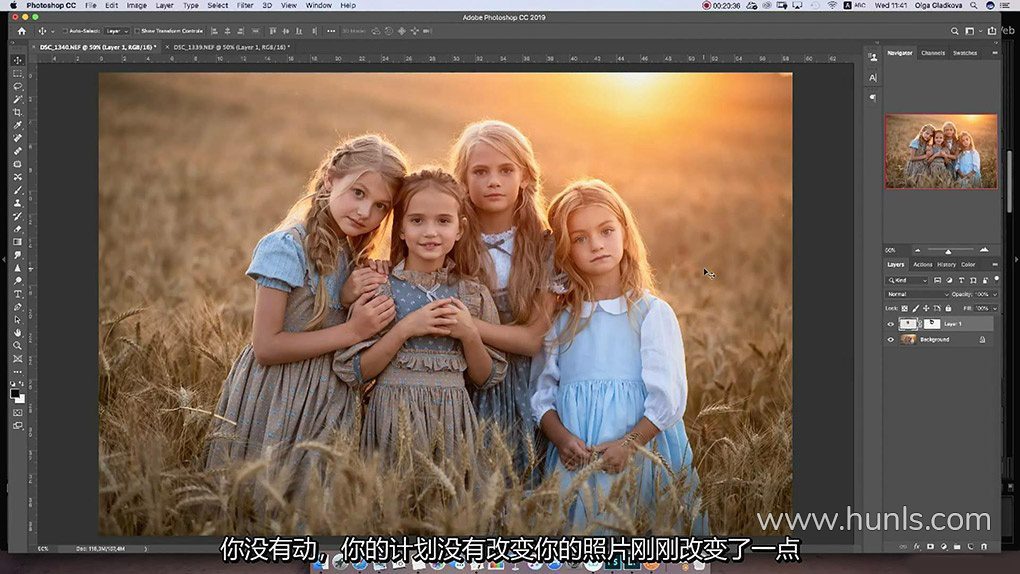Filter layers by pixel layers icon
This screenshot has width=1020, height=574.
point(937,280)
